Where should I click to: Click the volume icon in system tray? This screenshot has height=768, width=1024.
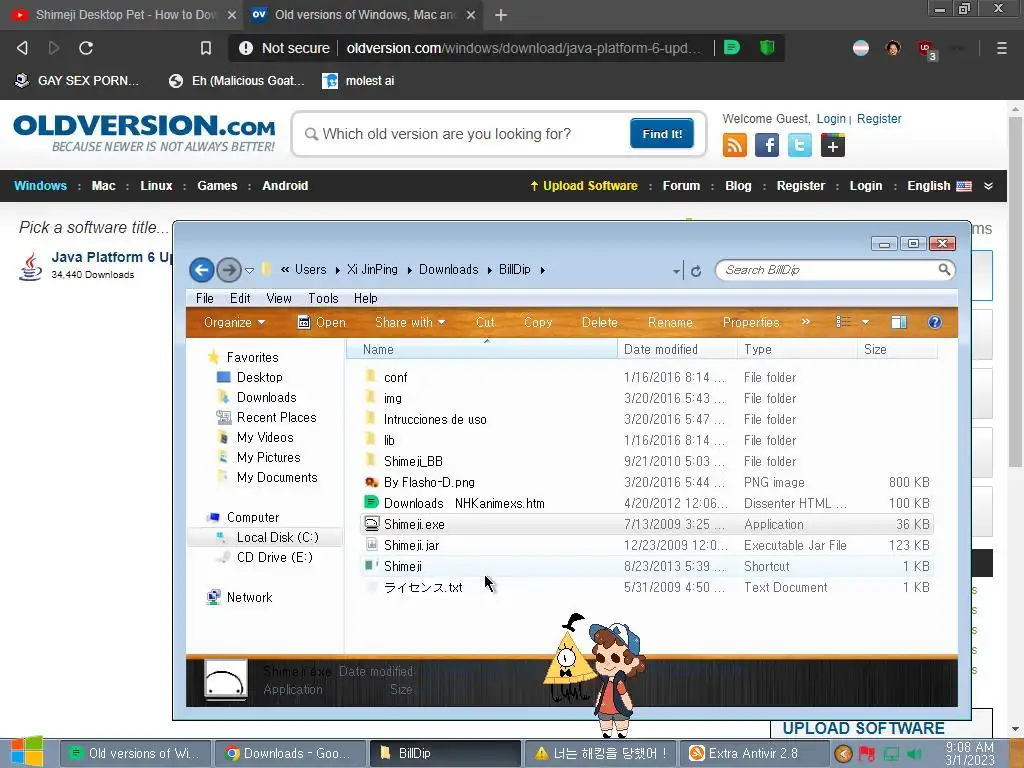point(914,754)
